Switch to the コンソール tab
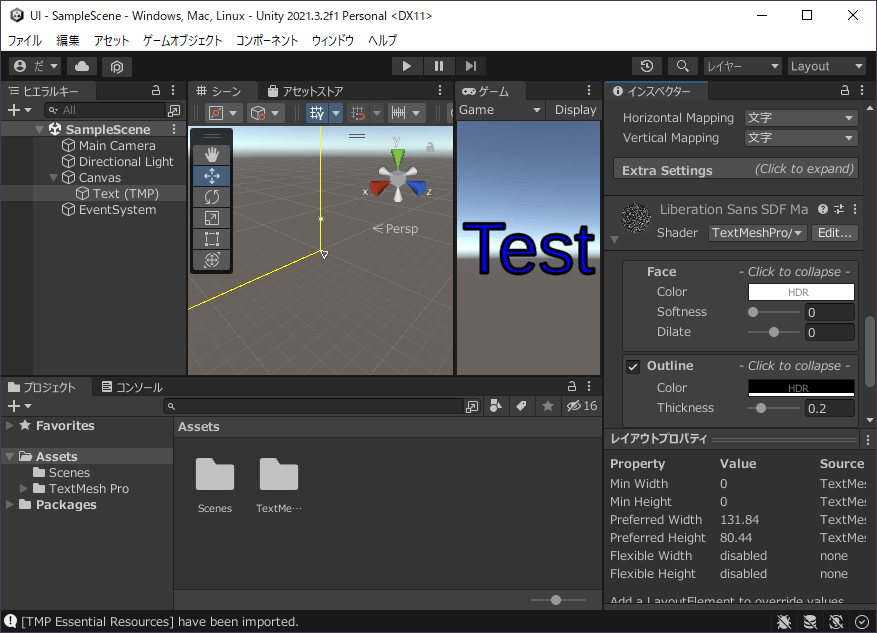Viewport: 877px width, 633px height. 132,387
